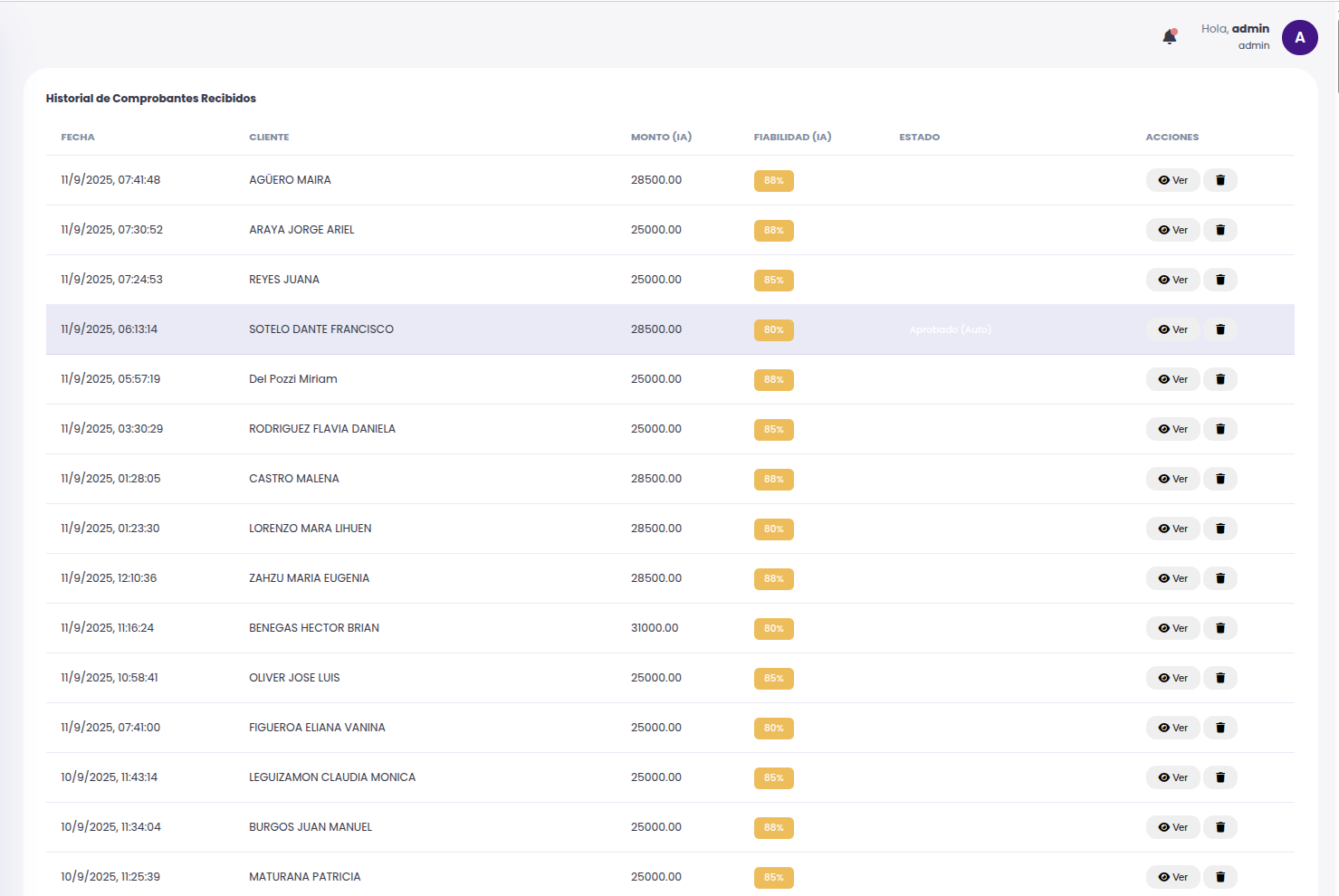Click the 88% badge for AGÜERO MAIRA

[x=773, y=181]
